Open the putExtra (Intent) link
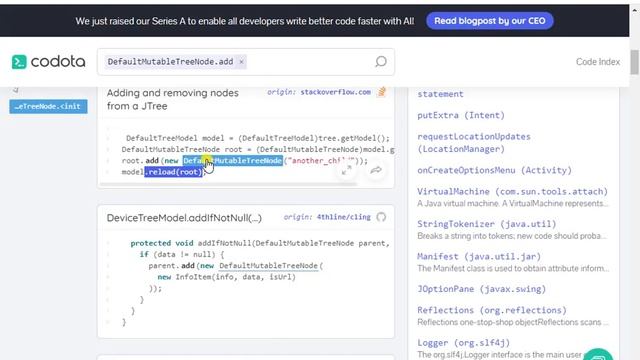640x360 pixels. tap(461, 116)
